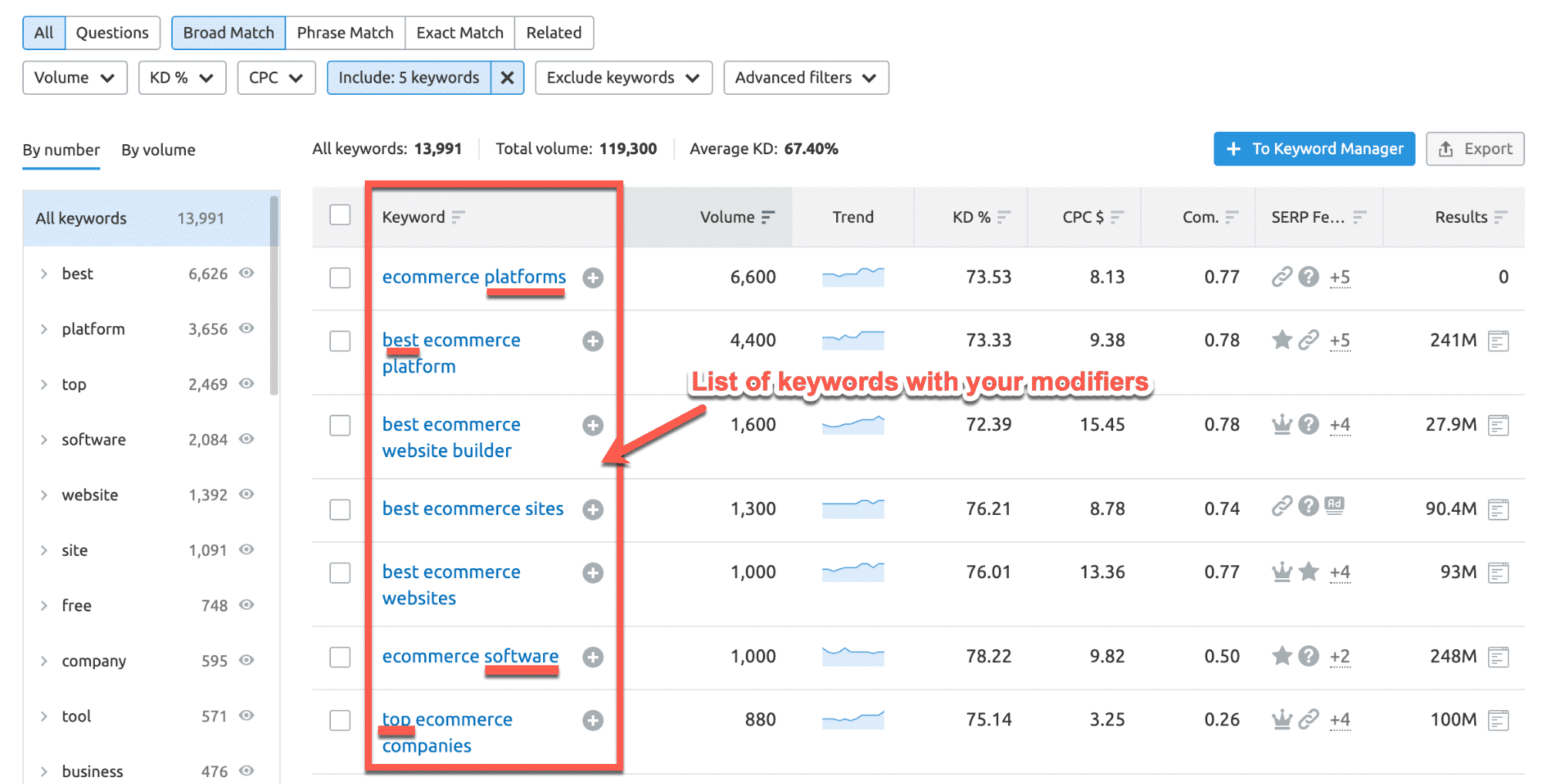This screenshot has width=1542, height=784.
Task: Open SERP results icon for 'ecommerce software'
Action: 1498,657
